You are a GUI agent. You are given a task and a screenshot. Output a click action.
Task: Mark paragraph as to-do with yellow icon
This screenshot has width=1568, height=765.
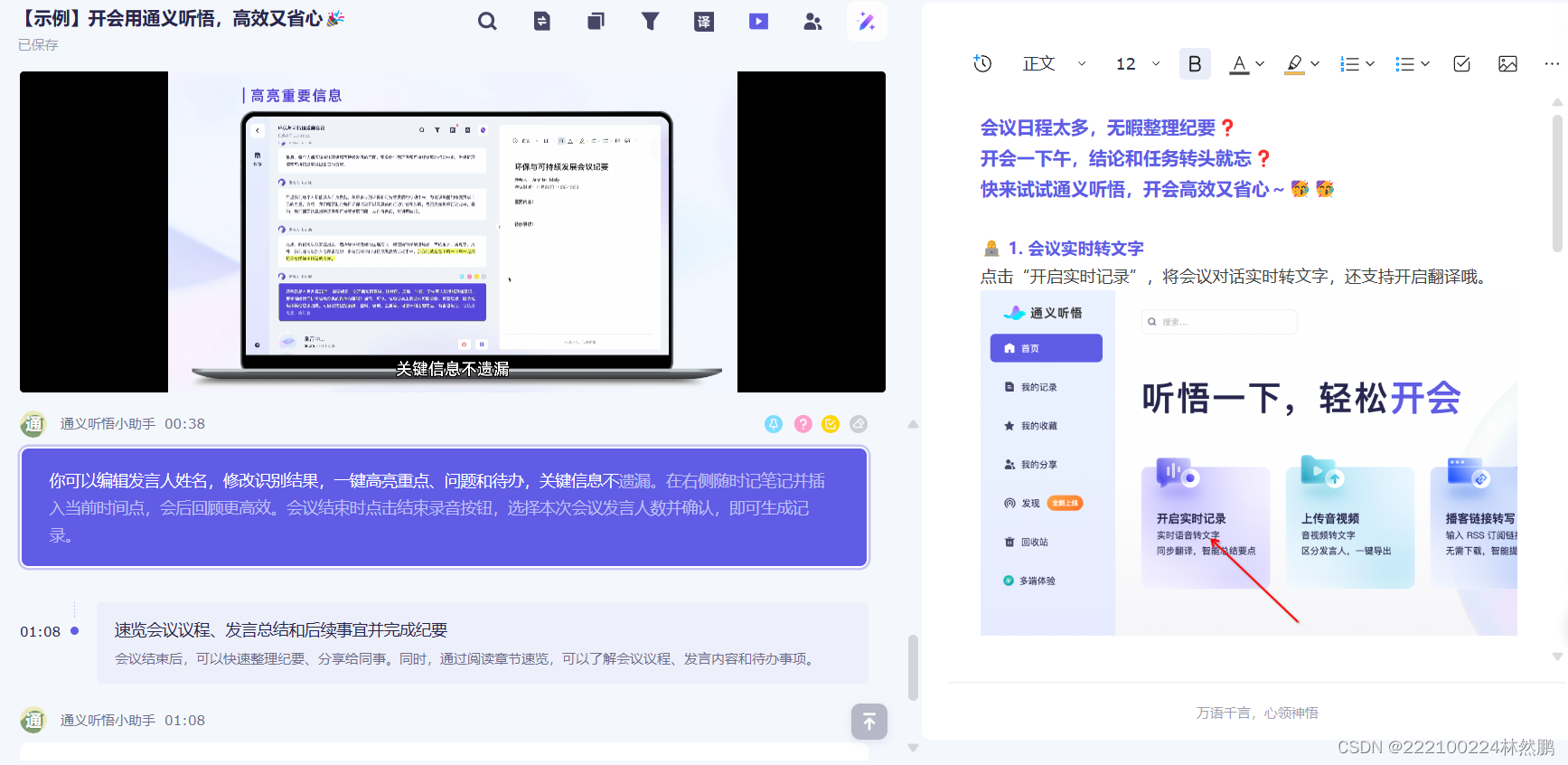point(831,424)
